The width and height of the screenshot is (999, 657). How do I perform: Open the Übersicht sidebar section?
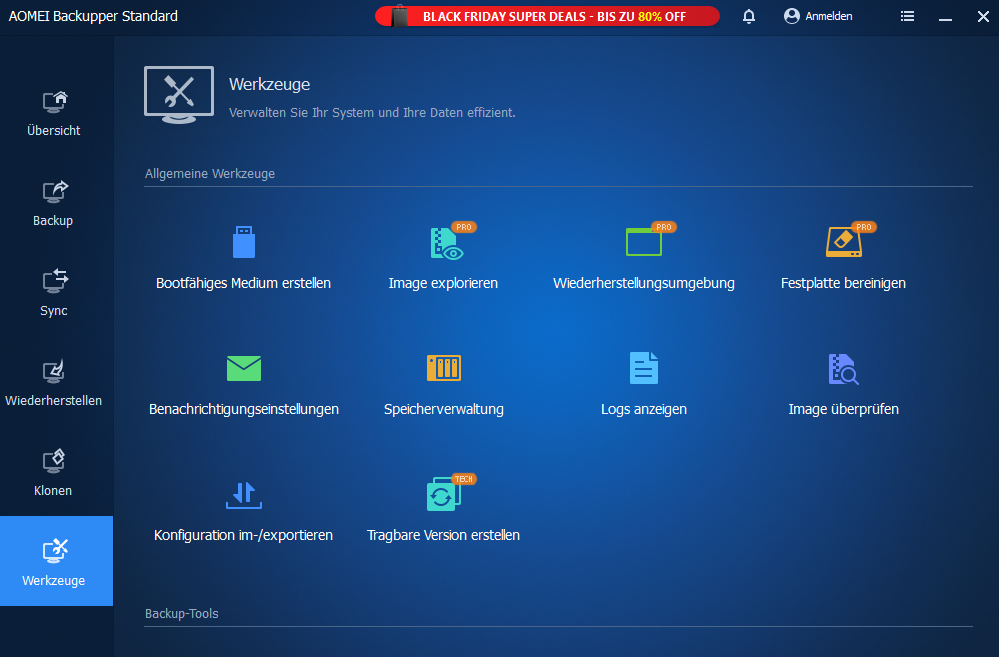[x=54, y=115]
